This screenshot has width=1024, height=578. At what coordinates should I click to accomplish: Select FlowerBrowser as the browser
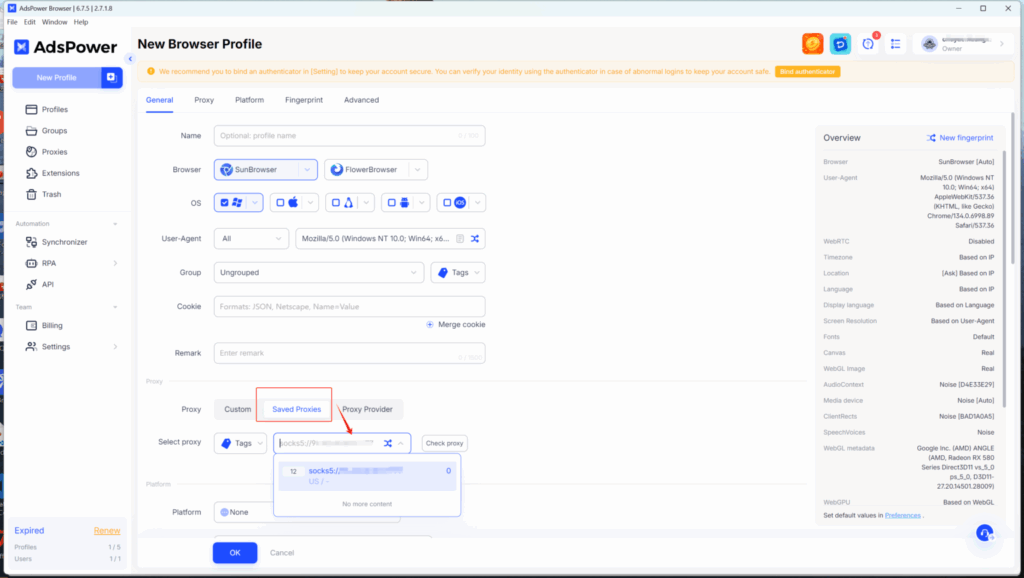pos(366,170)
